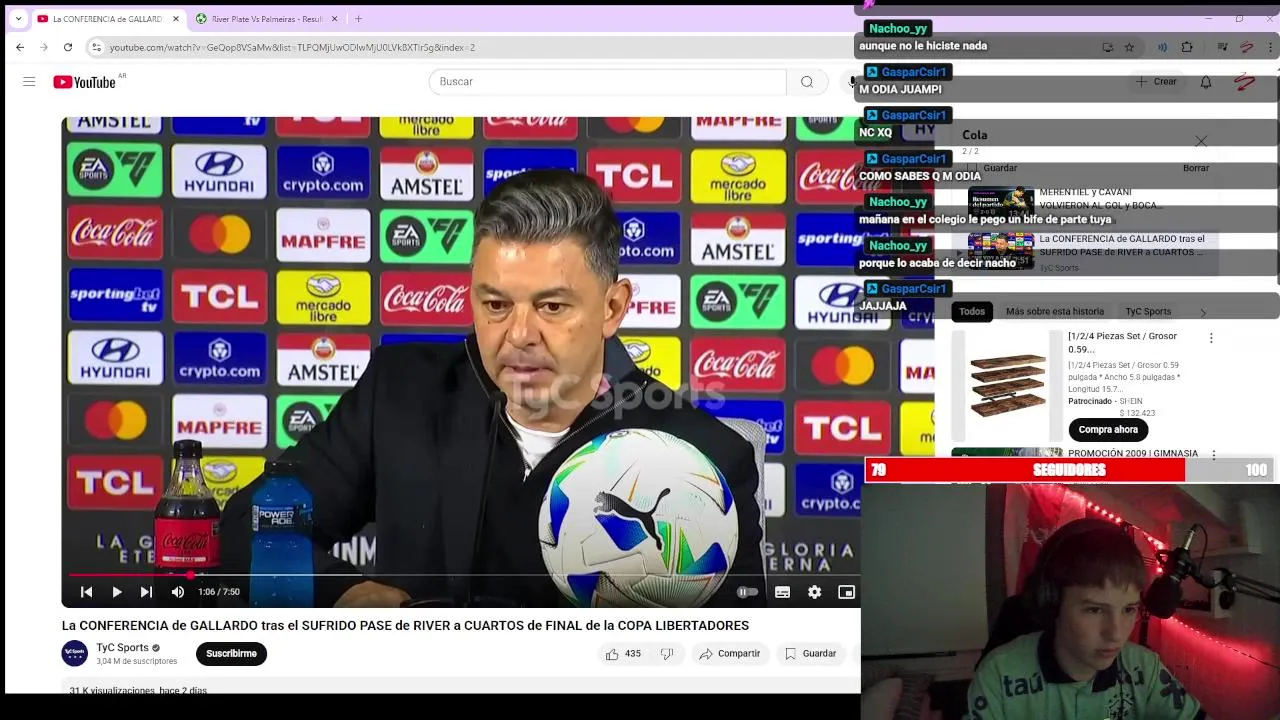Image resolution: width=1280 pixels, height=720 pixels.
Task: Click the video title La CONFERENCIA de GALLARDO
Action: (405, 626)
